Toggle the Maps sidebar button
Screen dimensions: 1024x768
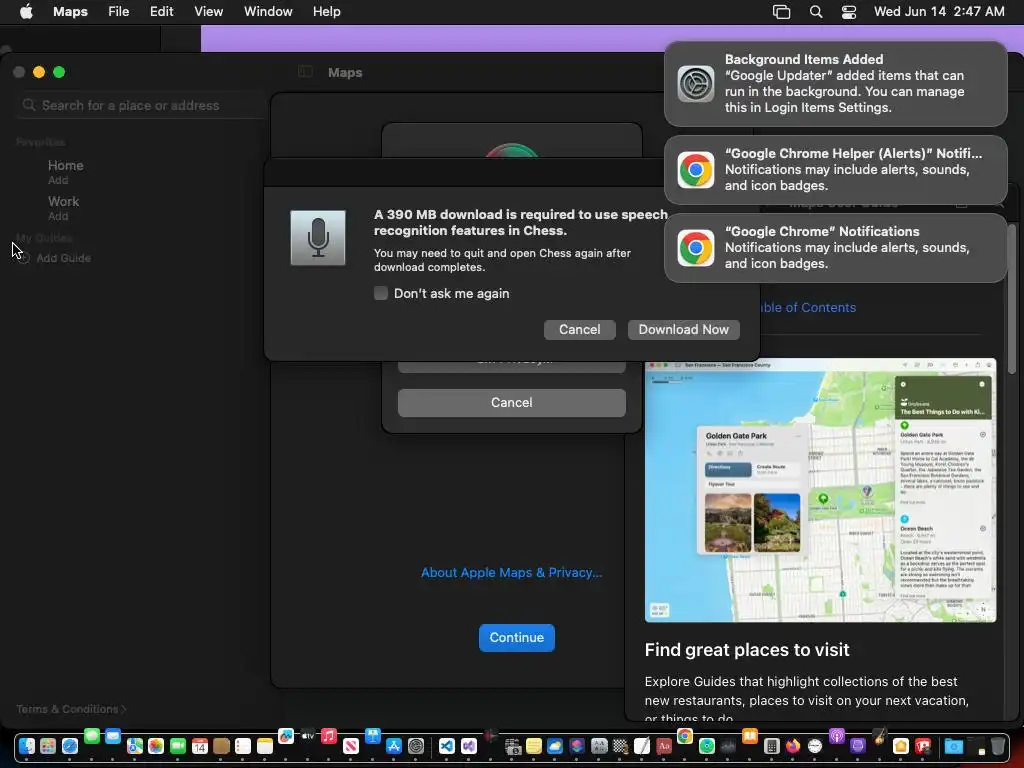coord(305,72)
